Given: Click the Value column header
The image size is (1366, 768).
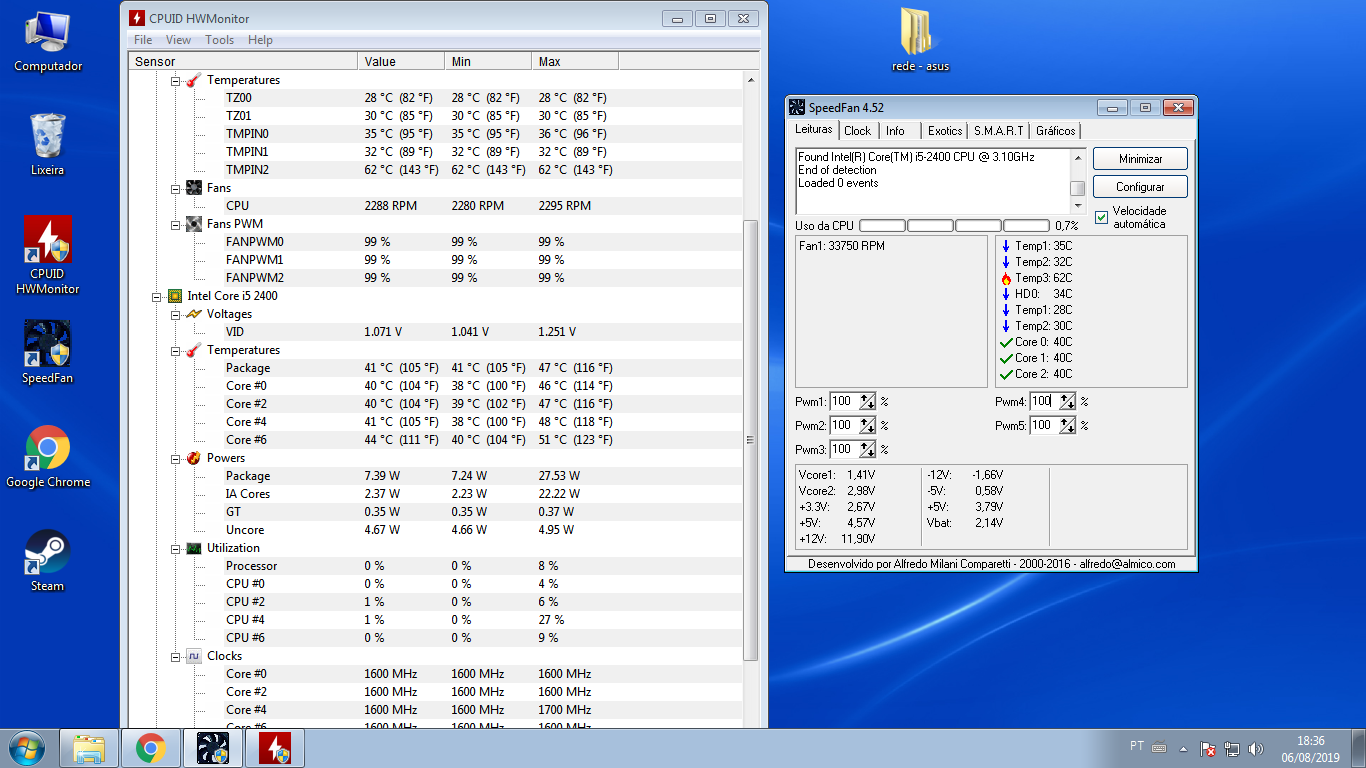Looking at the screenshot, I should pyautogui.click(x=401, y=62).
